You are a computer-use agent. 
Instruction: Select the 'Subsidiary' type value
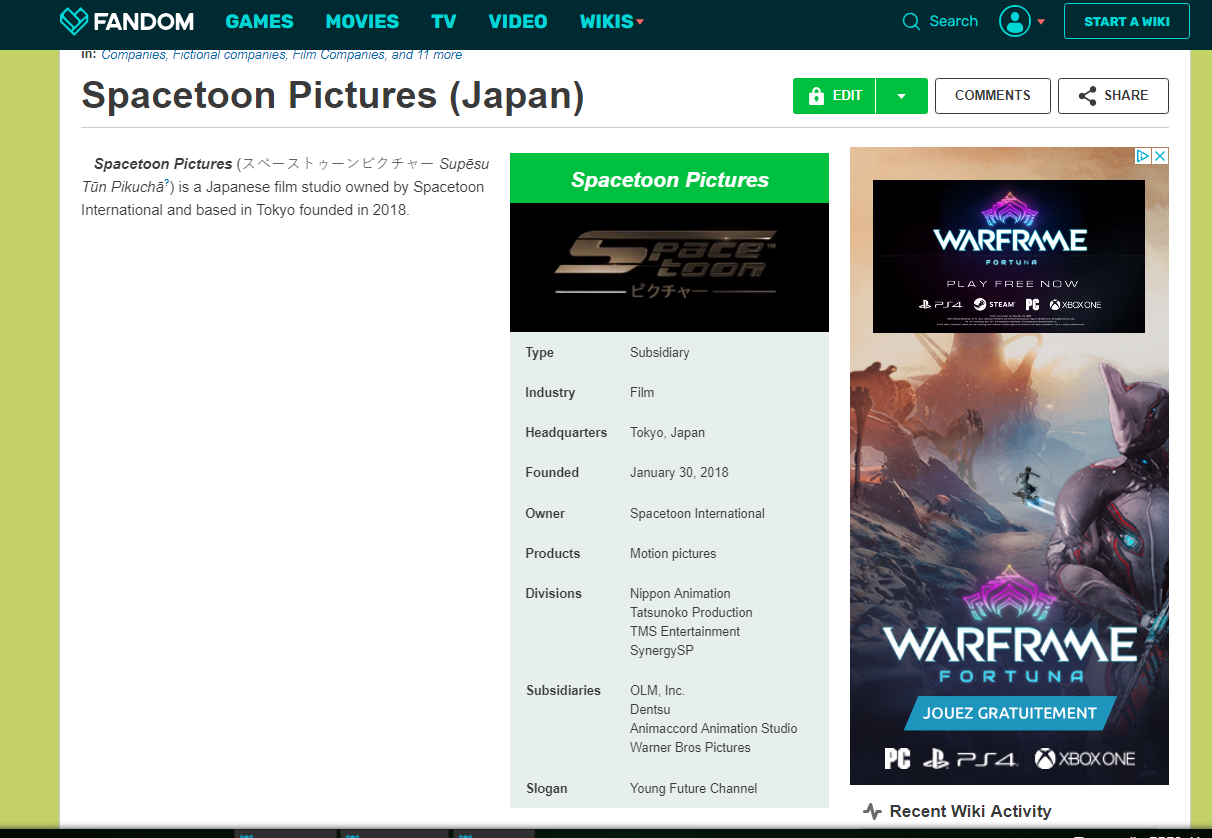click(659, 353)
